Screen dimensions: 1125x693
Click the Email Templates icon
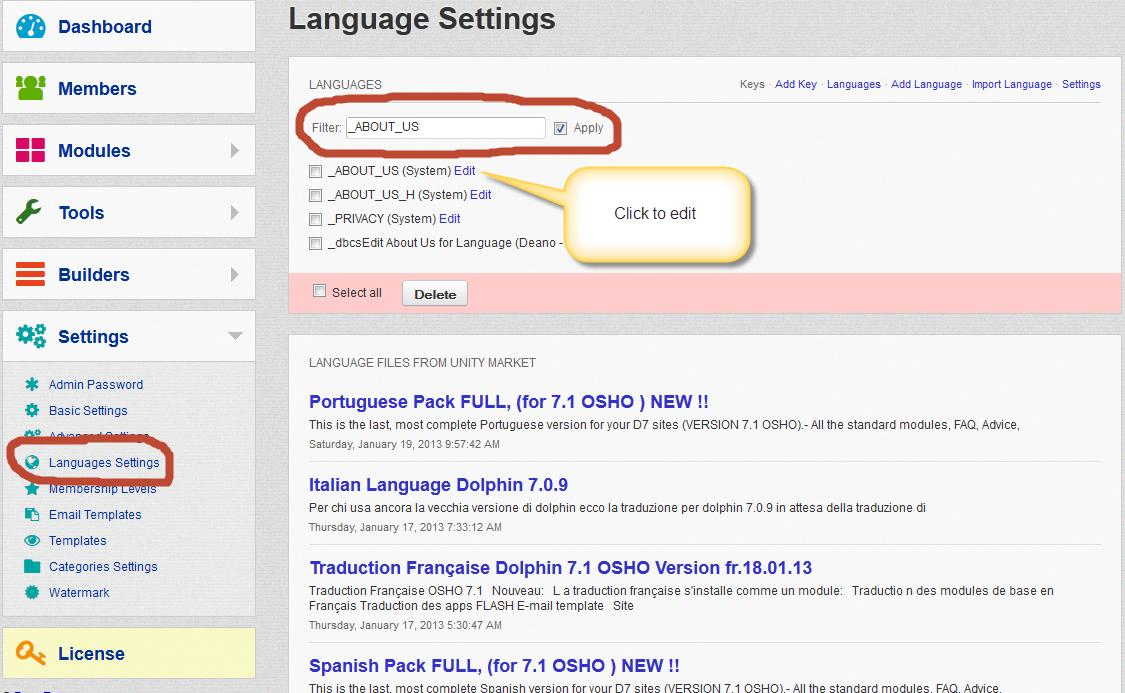point(31,515)
